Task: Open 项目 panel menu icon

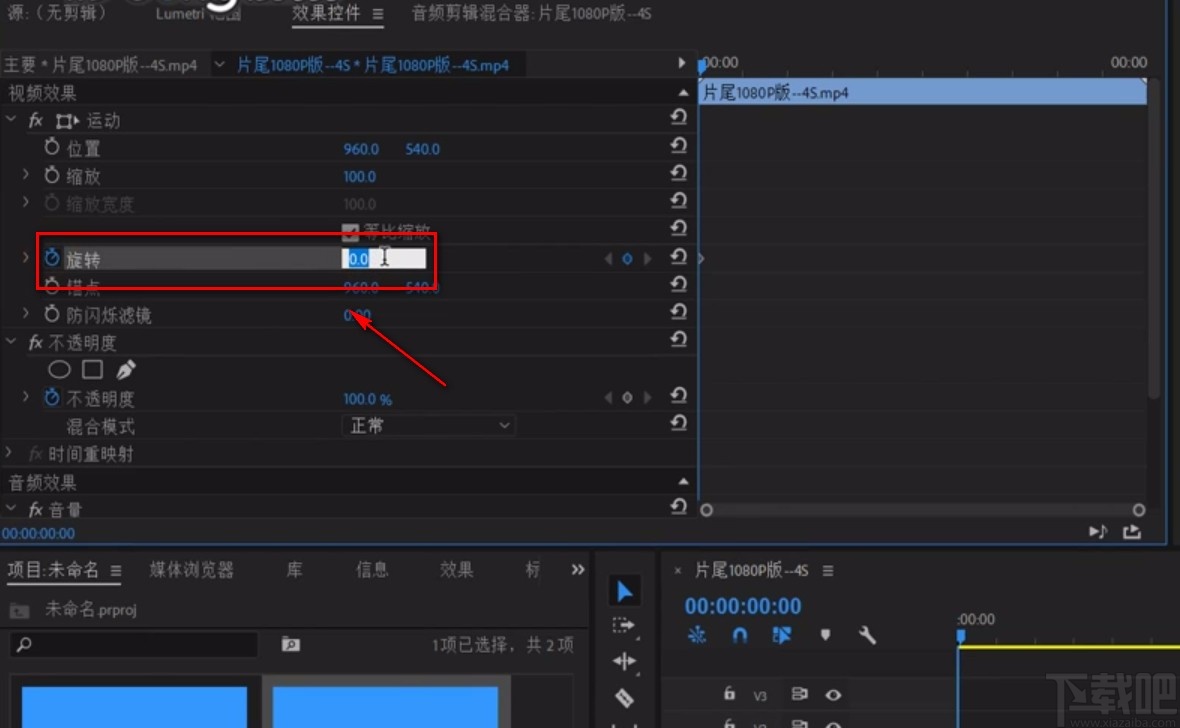Action: coord(116,571)
